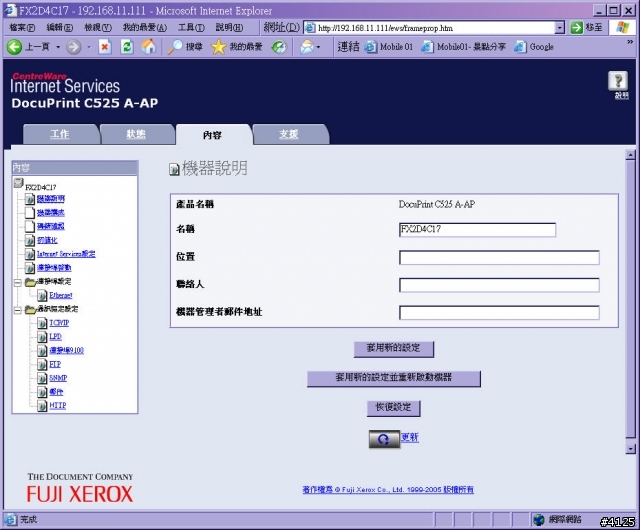Go to the Home page icon
Viewport: 640px width, 530px height.
149,47
